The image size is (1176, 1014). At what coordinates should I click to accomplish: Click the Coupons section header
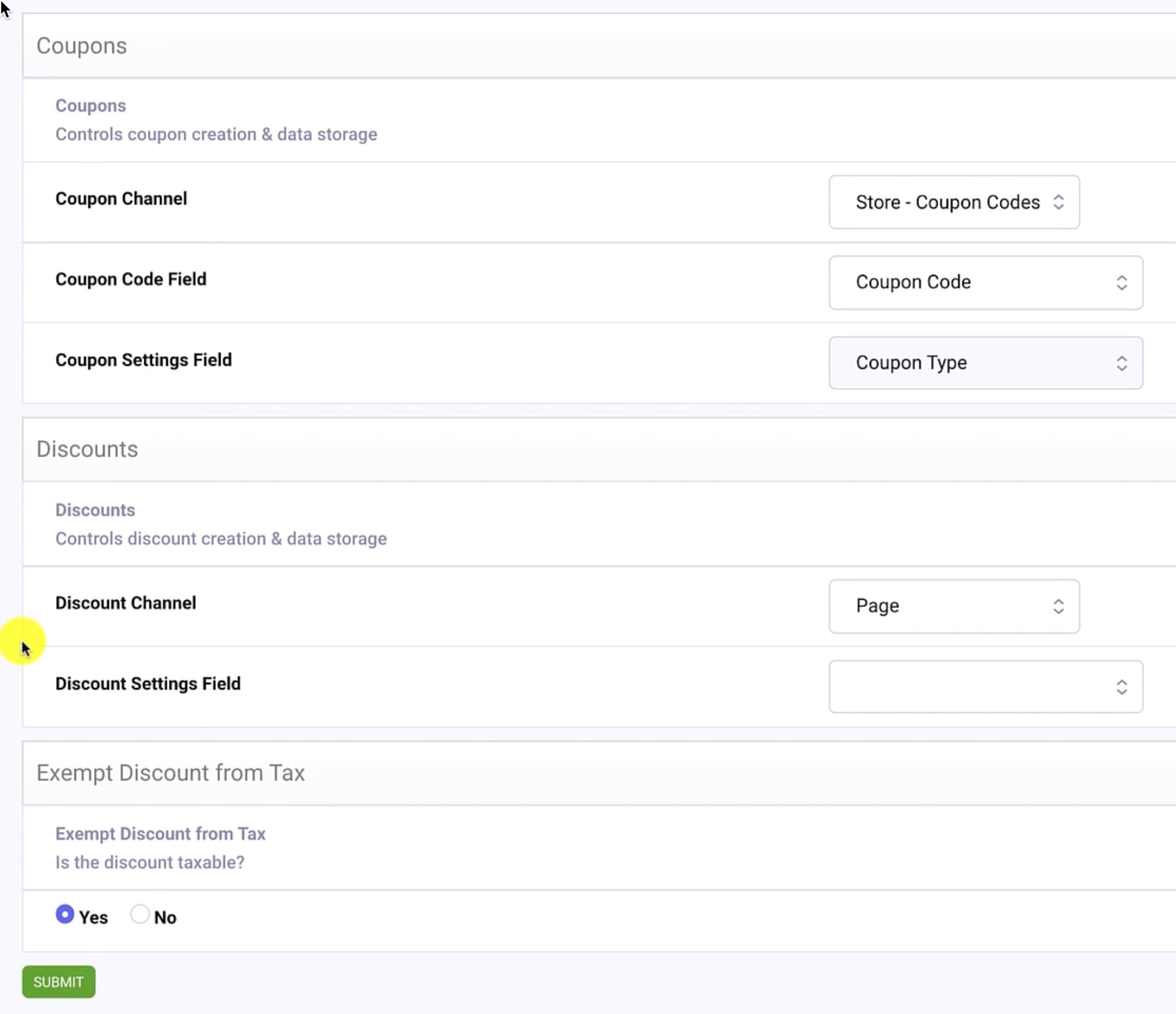tap(82, 46)
